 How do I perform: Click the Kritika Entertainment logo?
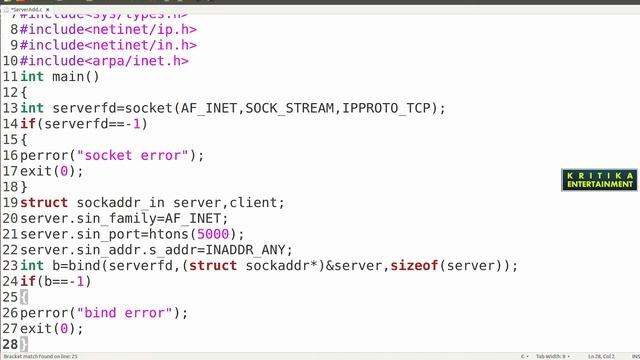click(x=599, y=180)
